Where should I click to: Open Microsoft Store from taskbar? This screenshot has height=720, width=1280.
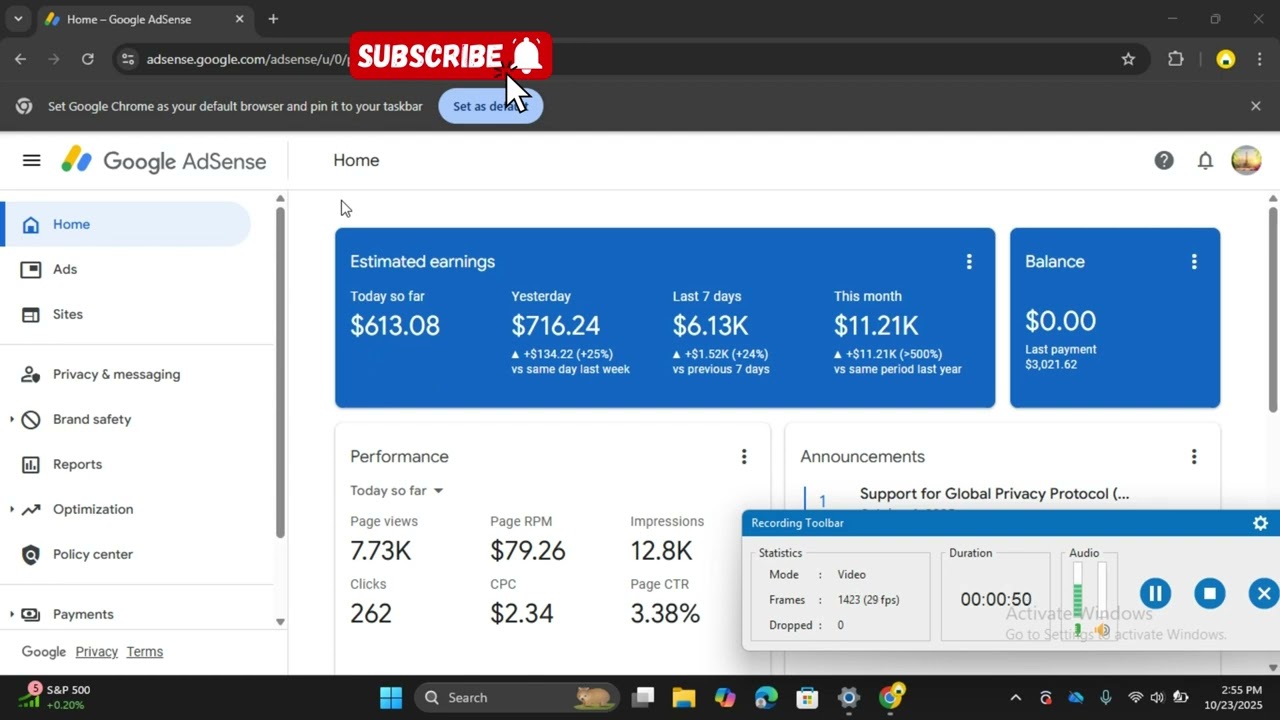click(807, 697)
